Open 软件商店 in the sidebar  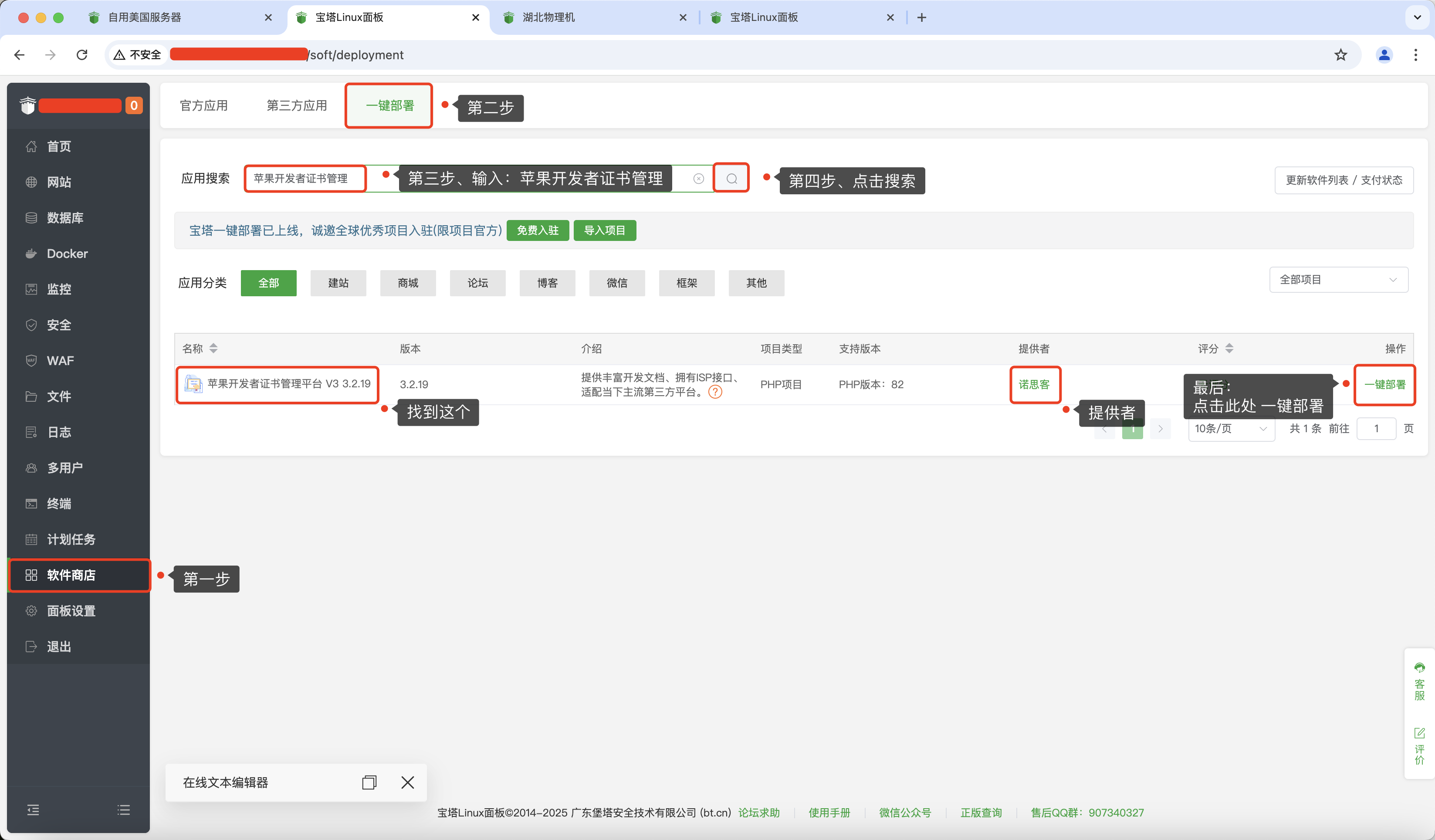click(x=78, y=575)
